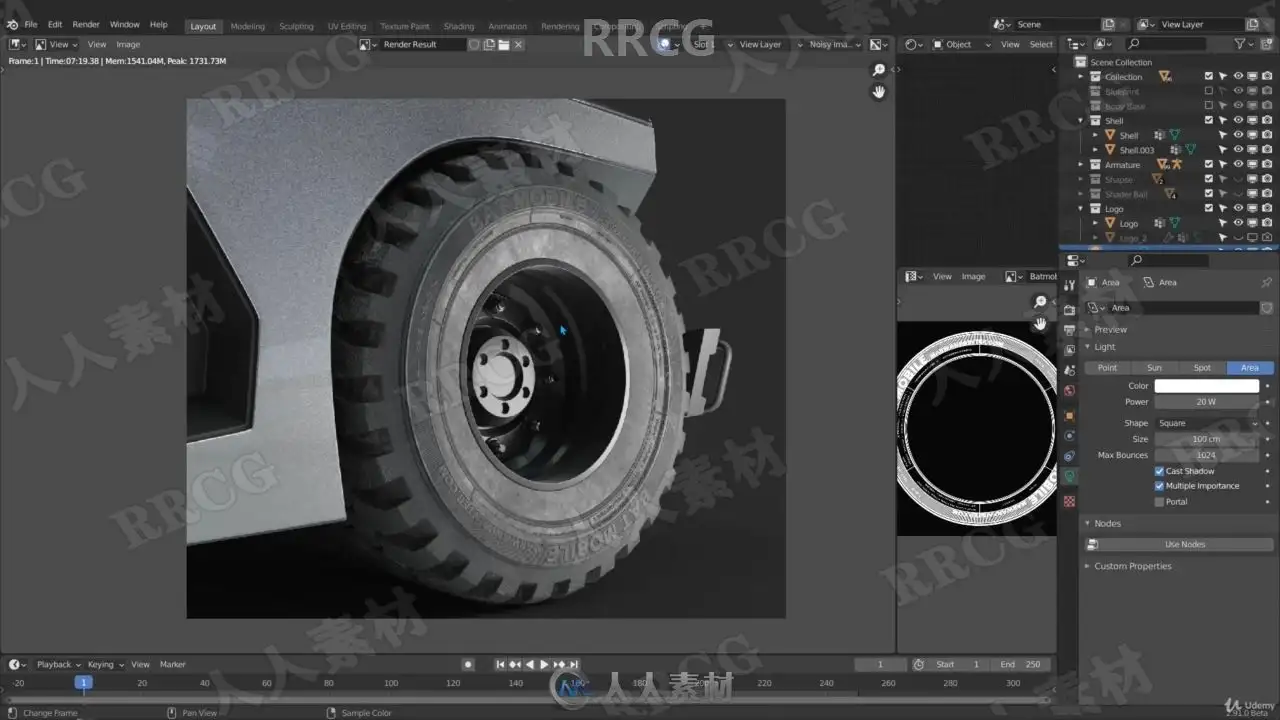Open the Tool properties tab icon

pyautogui.click(x=1069, y=286)
